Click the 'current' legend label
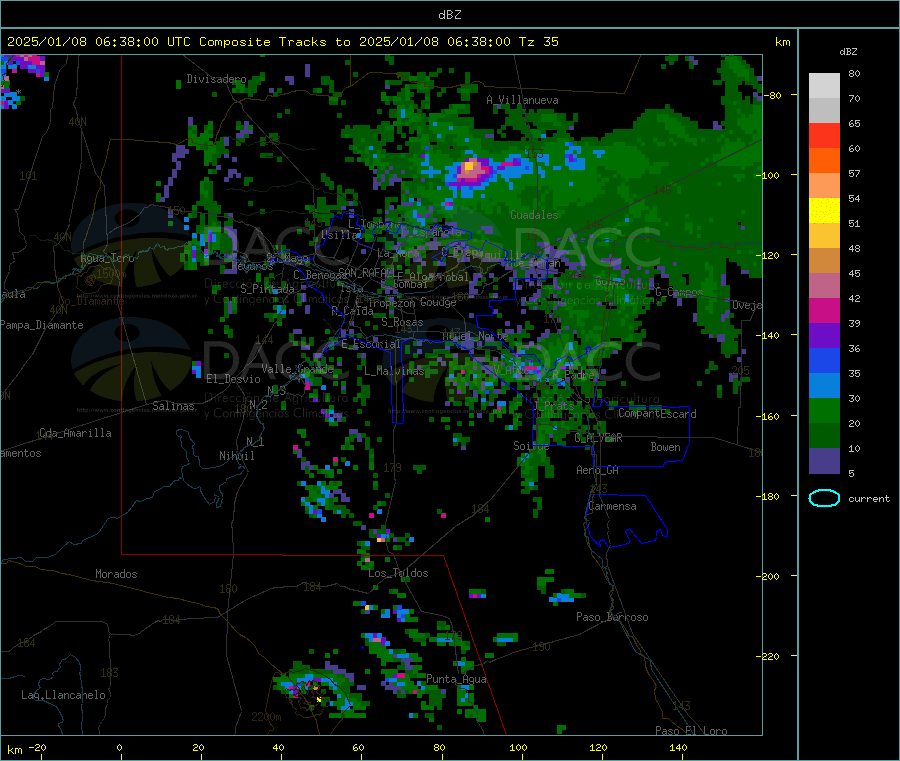 869,499
